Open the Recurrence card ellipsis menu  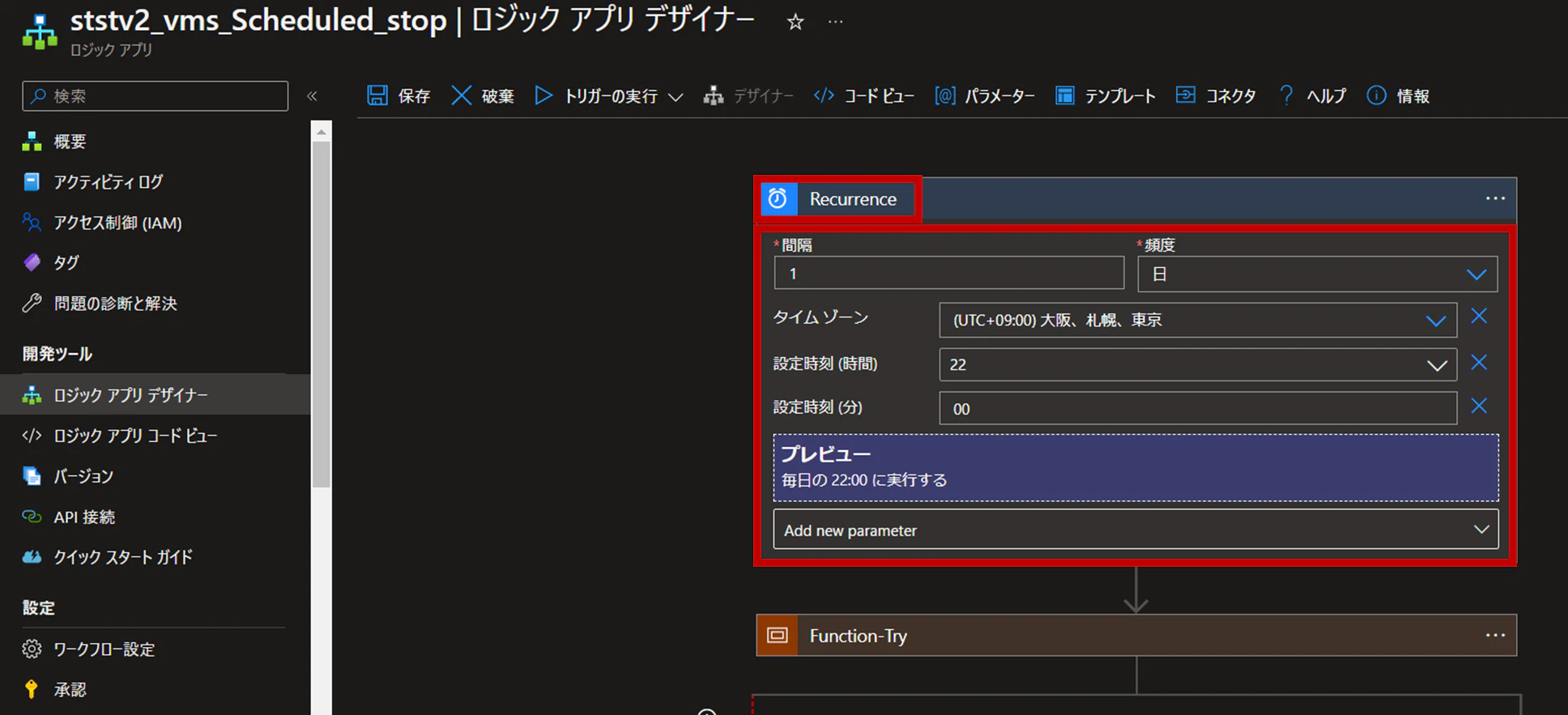coord(1495,199)
